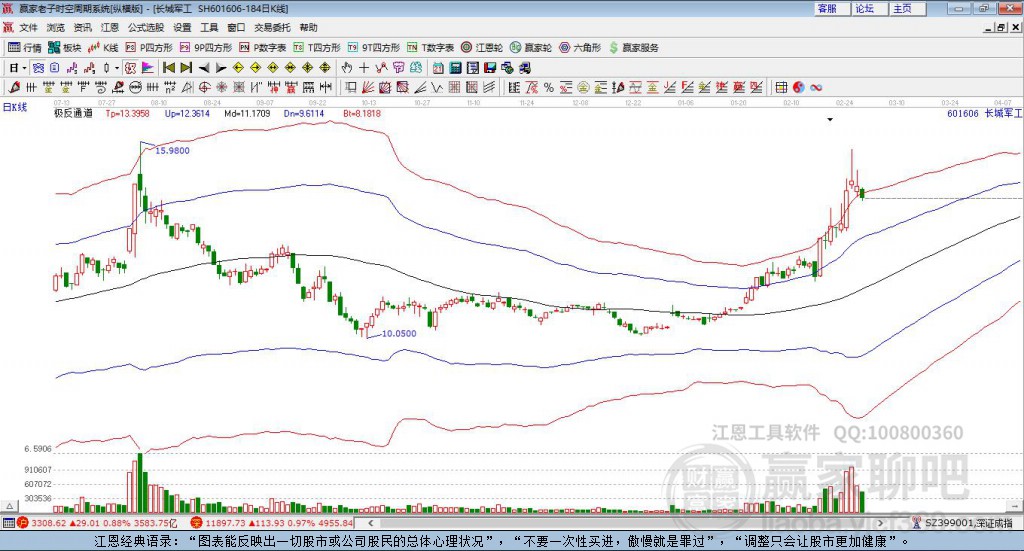
Task: Click the black left arrow icon
Action: coord(204,68)
